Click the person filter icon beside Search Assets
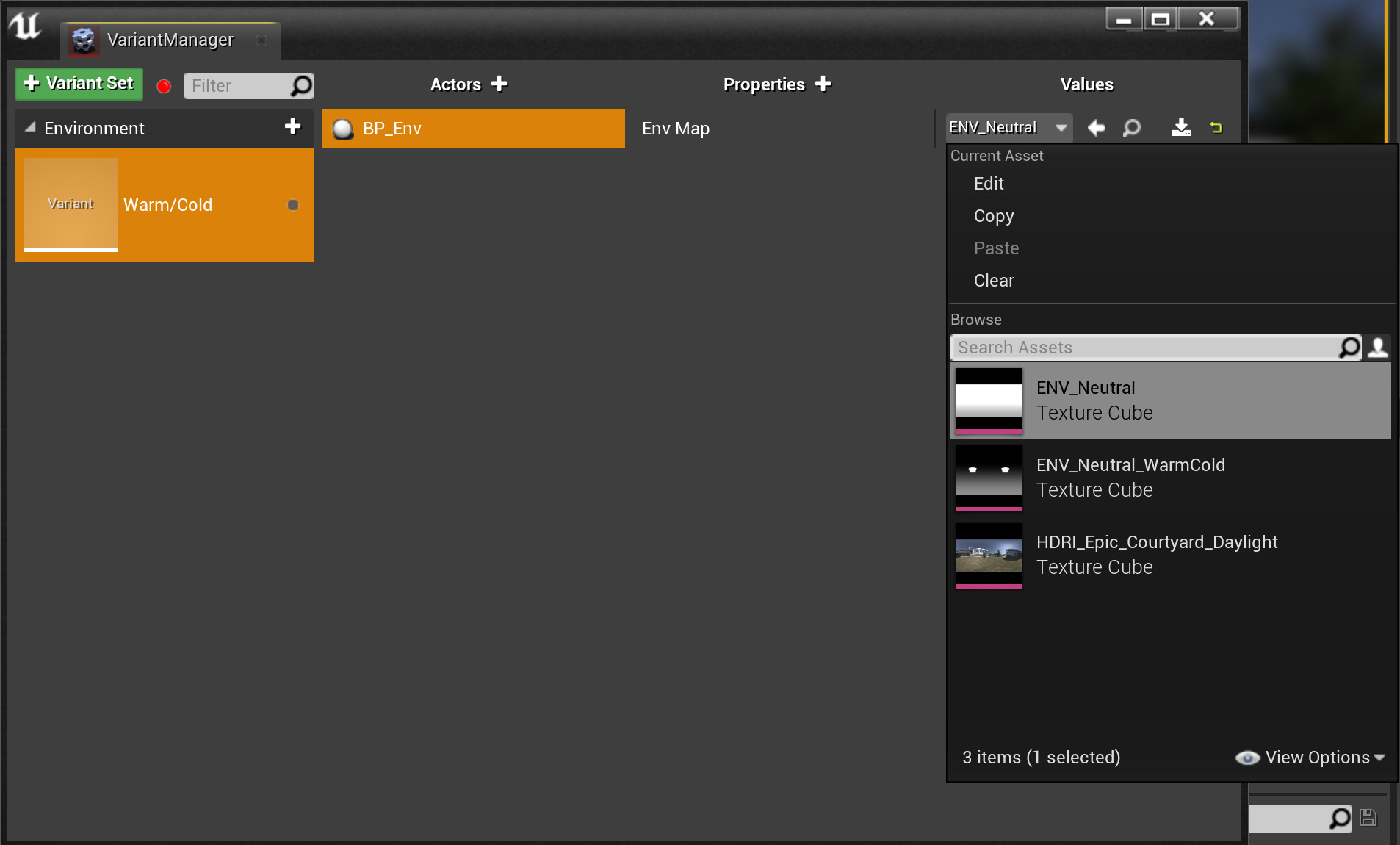Image resolution: width=1400 pixels, height=845 pixels. click(x=1378, y=348)
